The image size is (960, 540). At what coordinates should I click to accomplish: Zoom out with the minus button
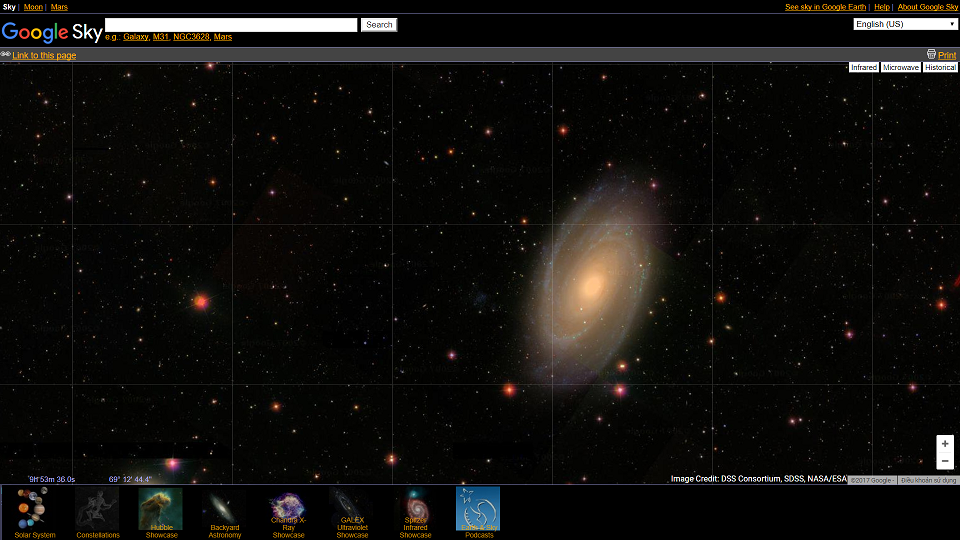click(x=945, y=461)
